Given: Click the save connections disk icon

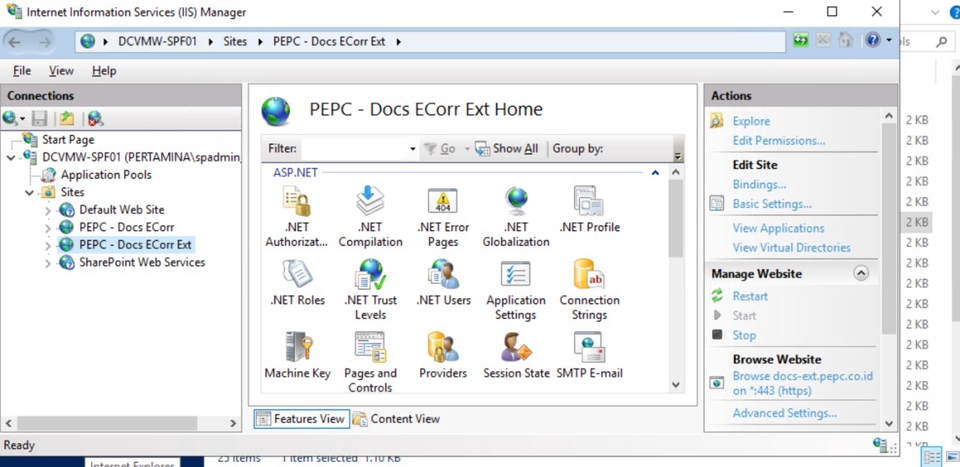Looking at the screenshot, I should tap(40, 118).
